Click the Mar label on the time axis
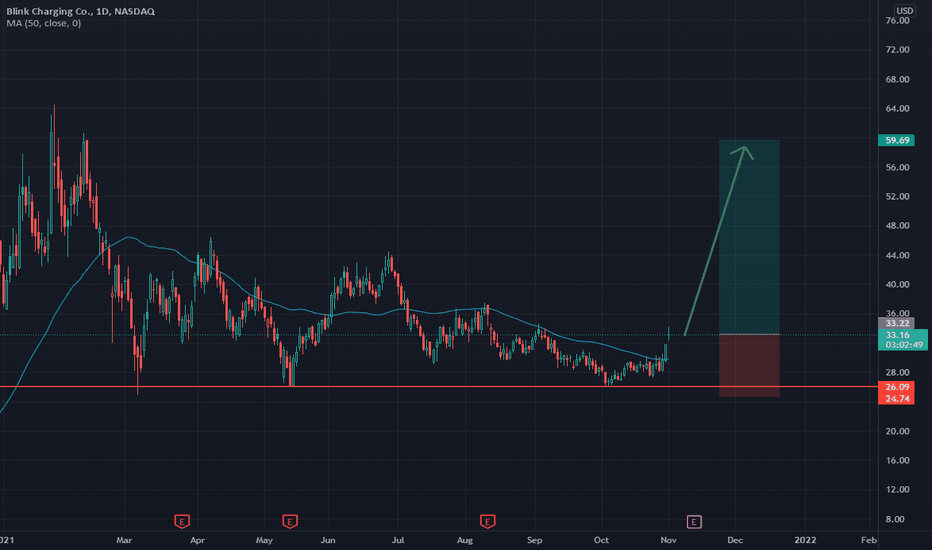 coord(124,540)
